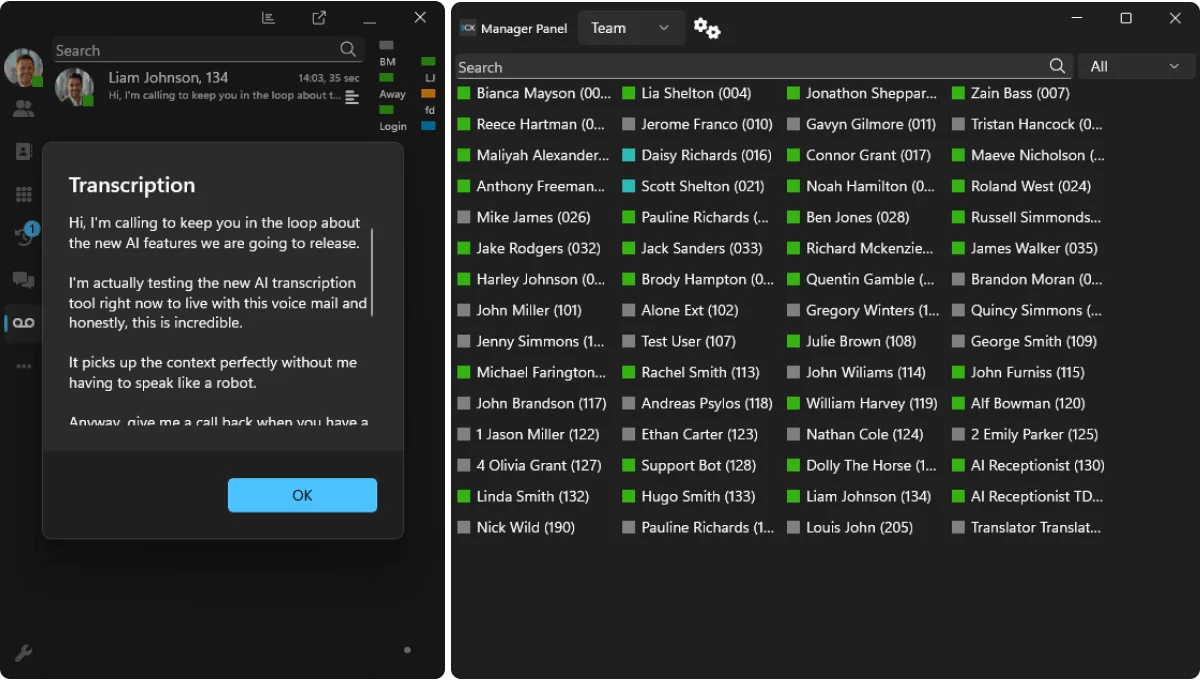
Task: Select James Walker (035)
Action: pos(1024,248)
